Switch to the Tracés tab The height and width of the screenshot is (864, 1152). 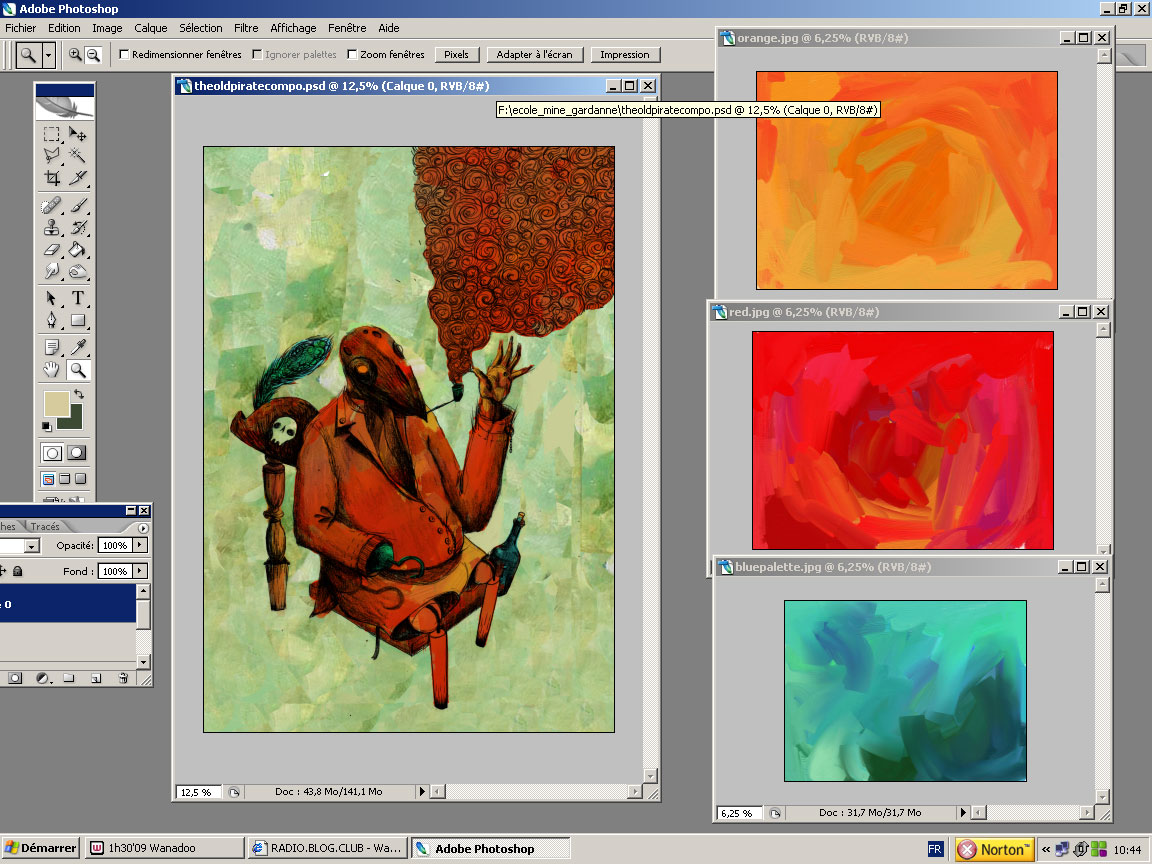tap(45, 526)
